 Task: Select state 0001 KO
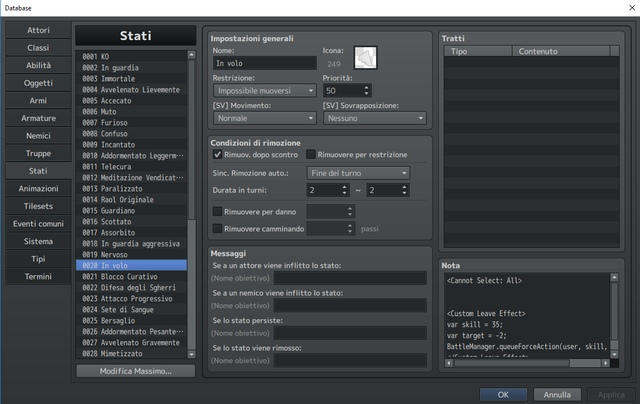[x=131, y=56]
